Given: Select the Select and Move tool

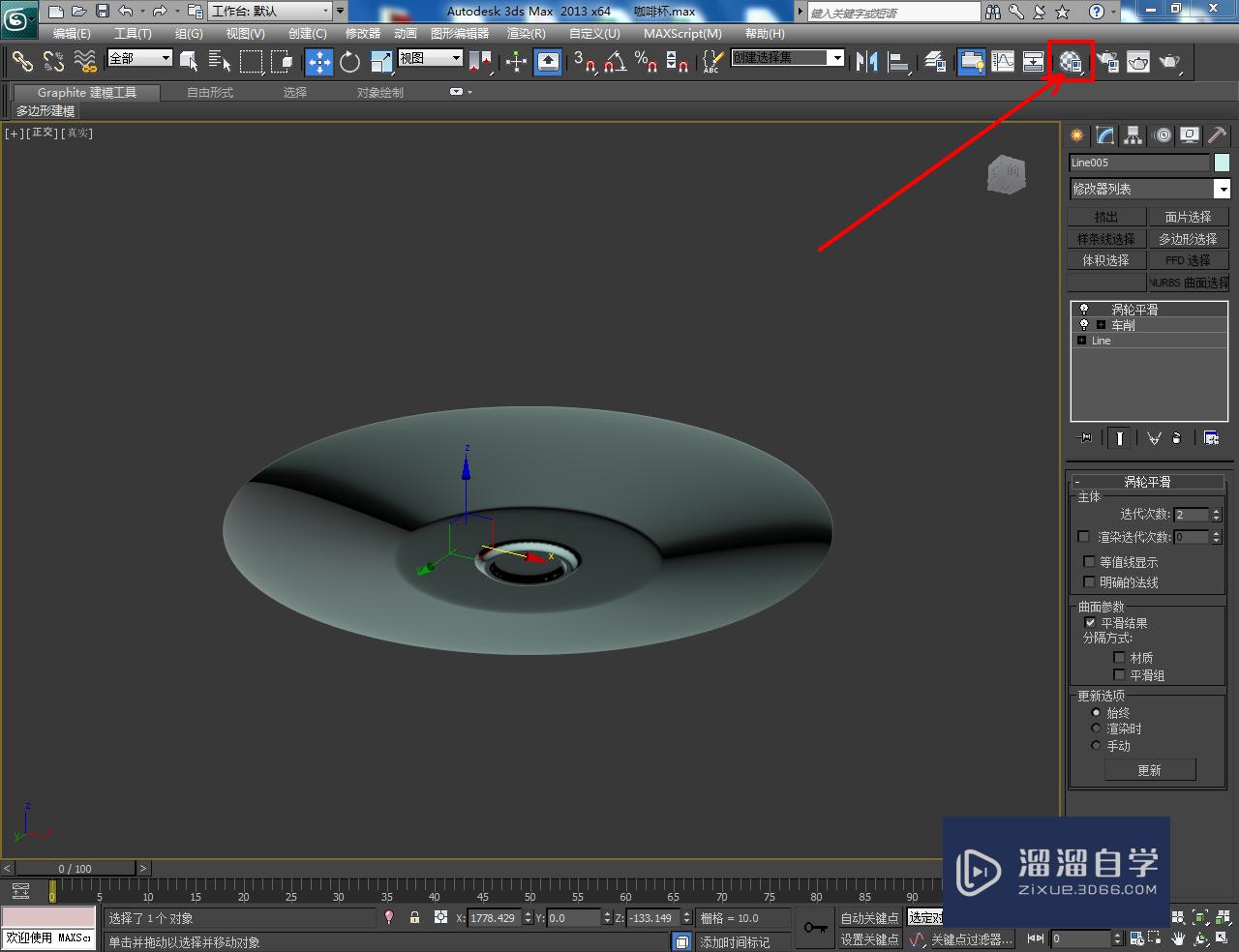Looking at the screenshot, I should pyautogui.click(x=318, y=61).
